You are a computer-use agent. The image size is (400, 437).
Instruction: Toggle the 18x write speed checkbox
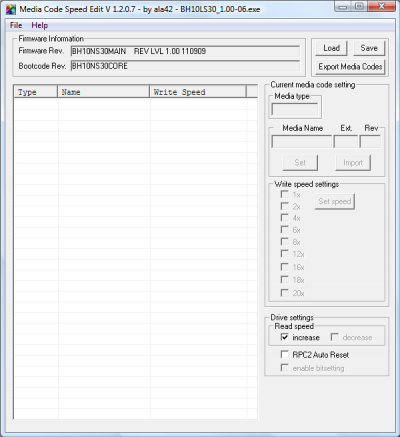click(x=285, y=280)
